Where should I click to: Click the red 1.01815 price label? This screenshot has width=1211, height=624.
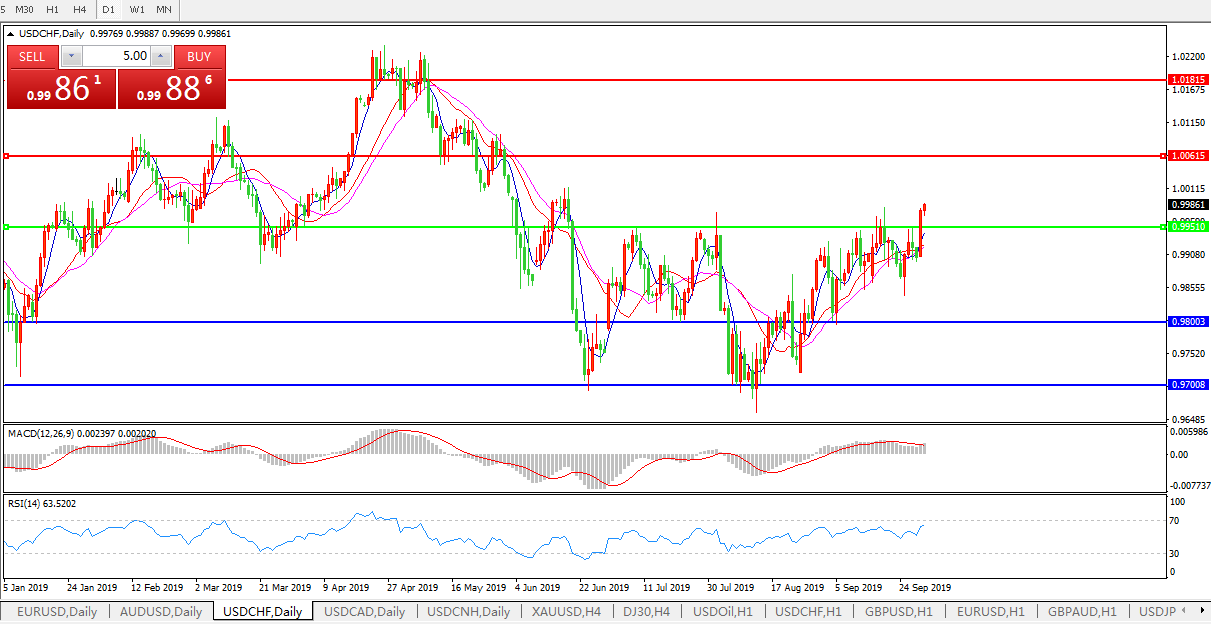coord(1188,79)
